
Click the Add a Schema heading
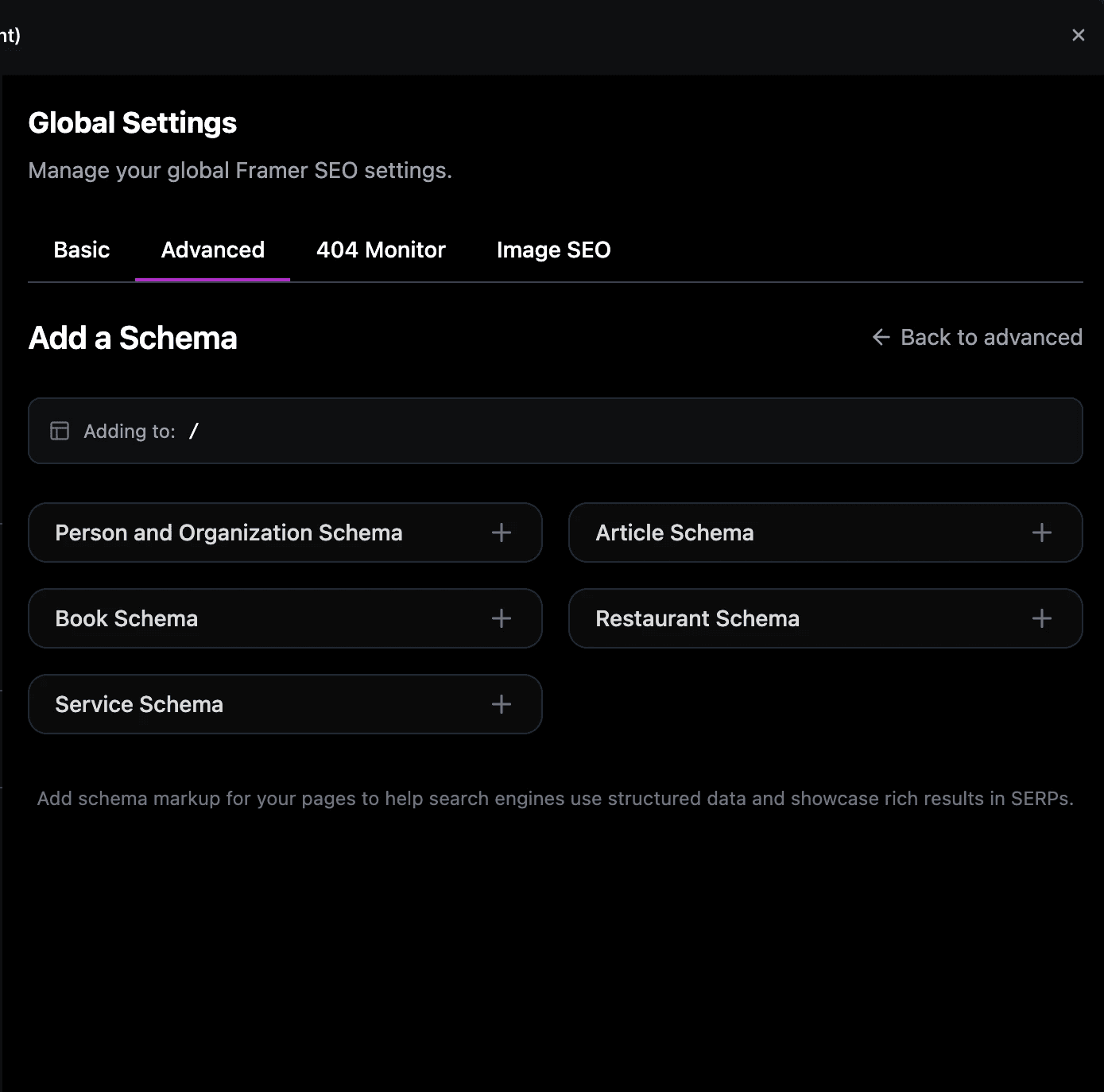point(133,338)
